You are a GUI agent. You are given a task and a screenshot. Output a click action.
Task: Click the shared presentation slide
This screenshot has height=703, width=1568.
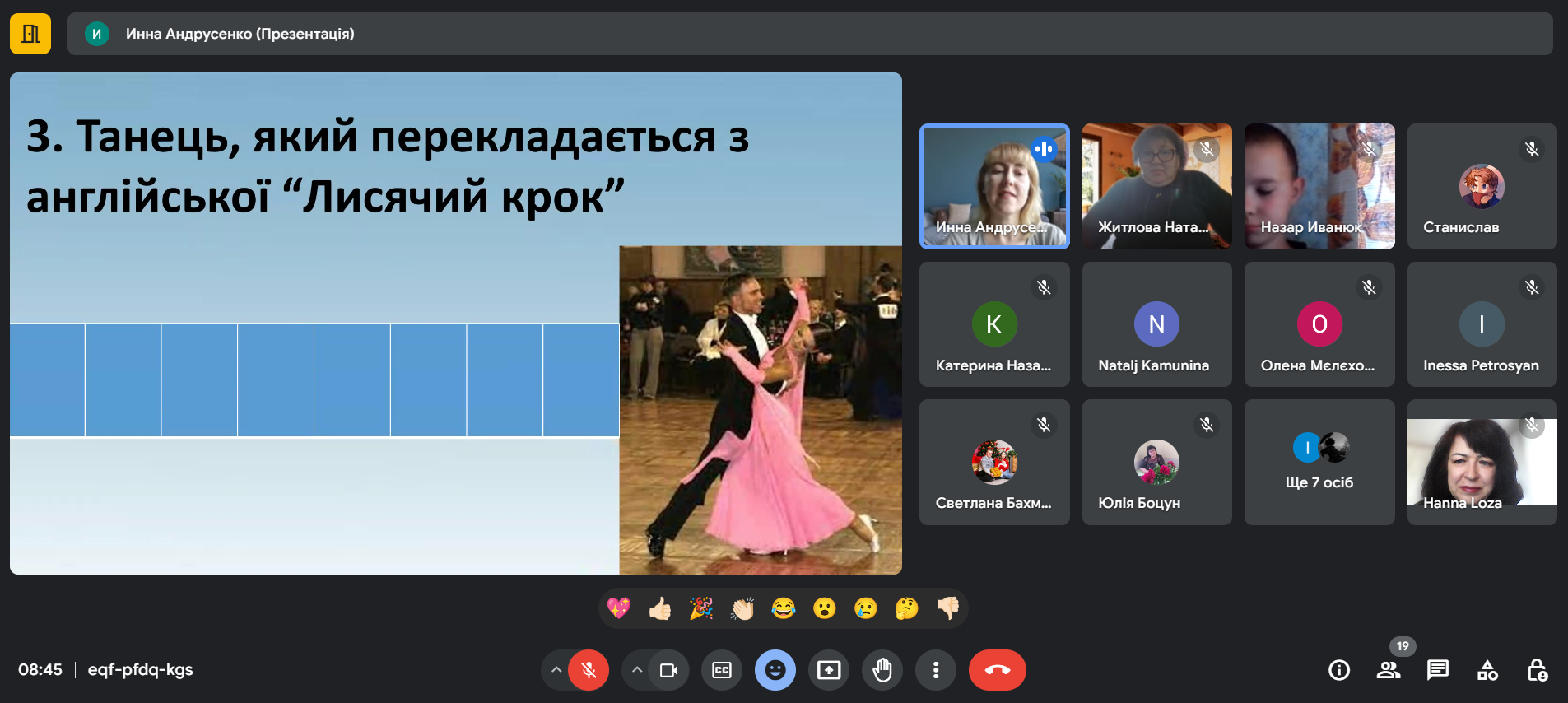pos(455,324)
